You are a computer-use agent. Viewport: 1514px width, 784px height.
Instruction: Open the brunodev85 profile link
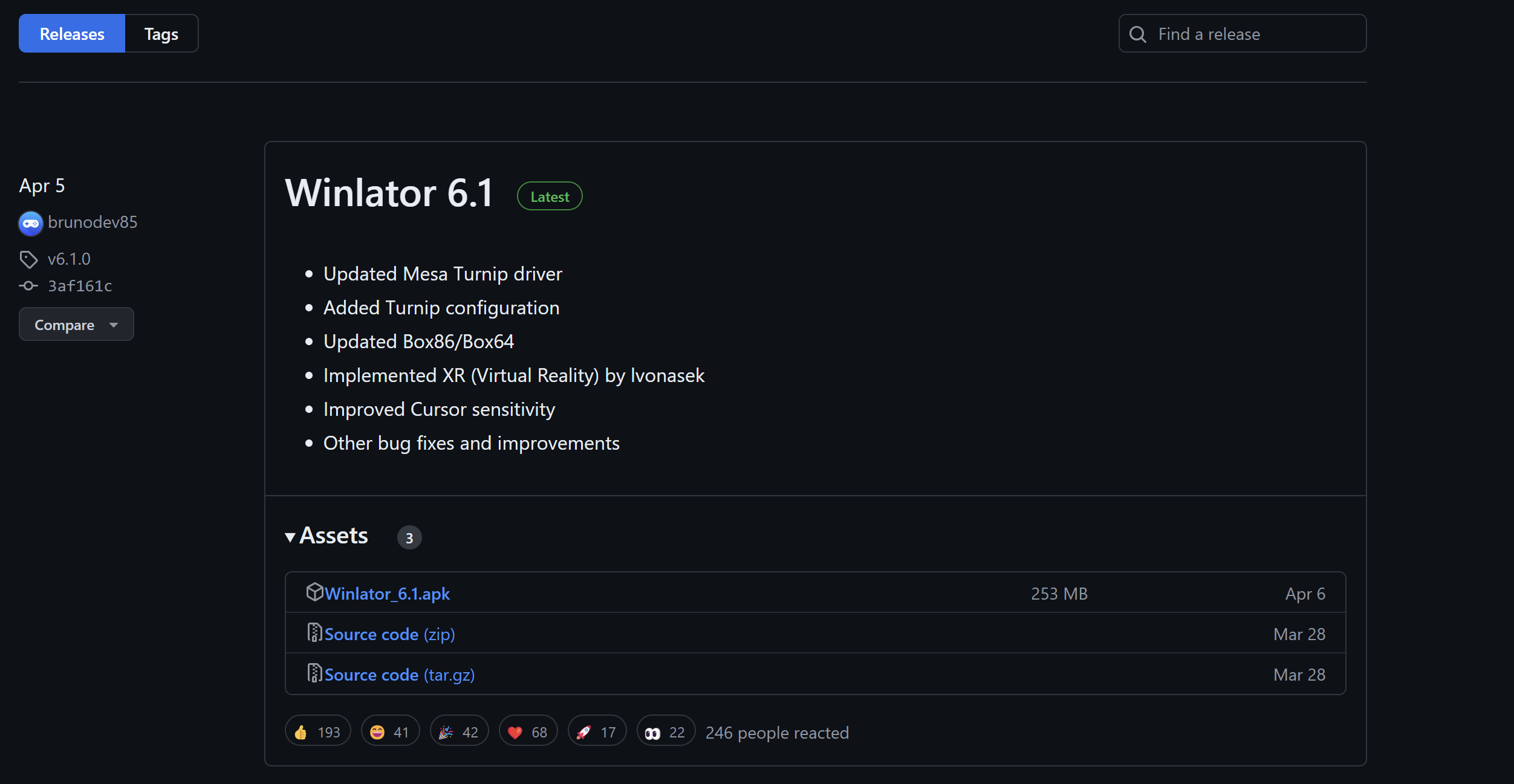pos(93,222)
